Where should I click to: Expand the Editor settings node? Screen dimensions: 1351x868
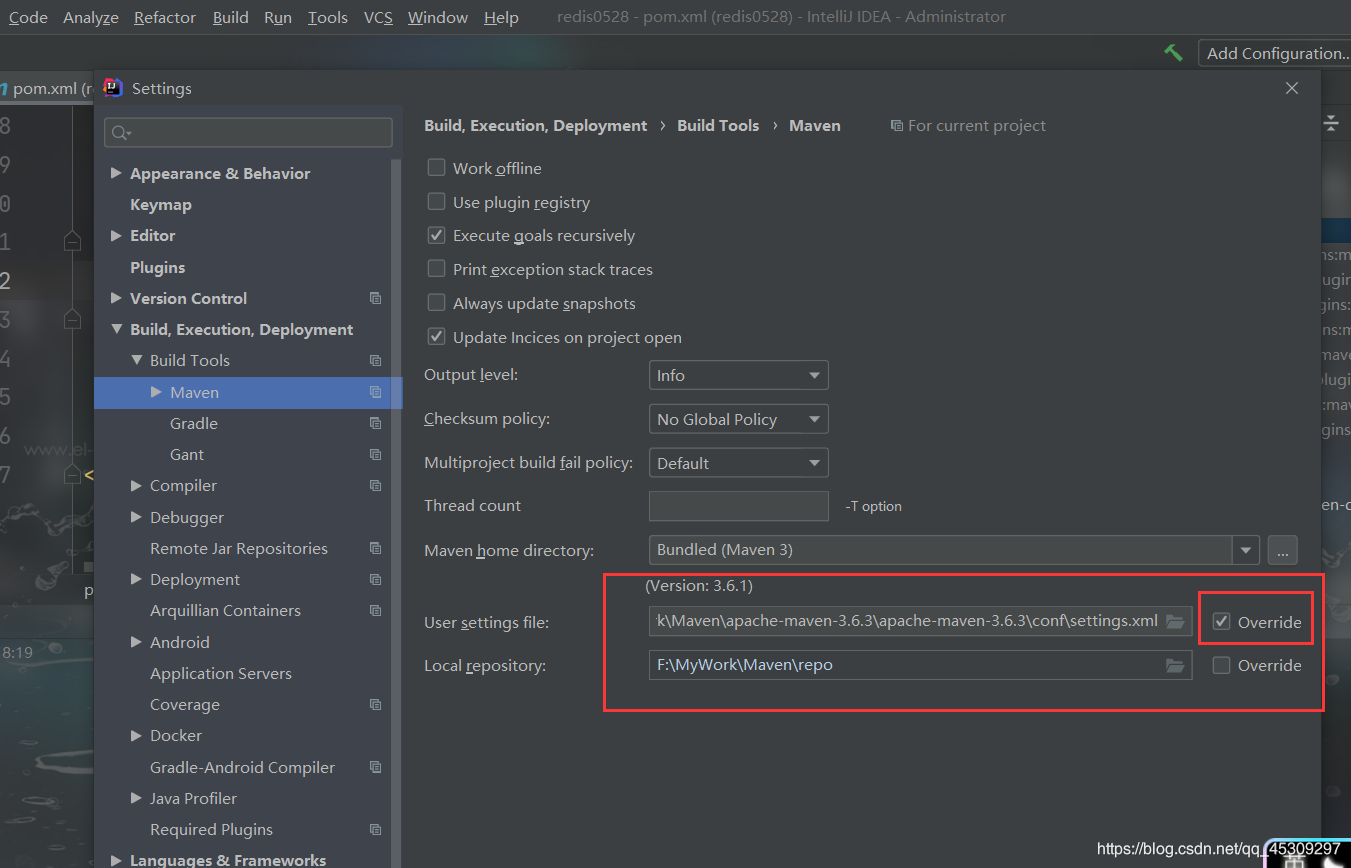tap(116, 235)
